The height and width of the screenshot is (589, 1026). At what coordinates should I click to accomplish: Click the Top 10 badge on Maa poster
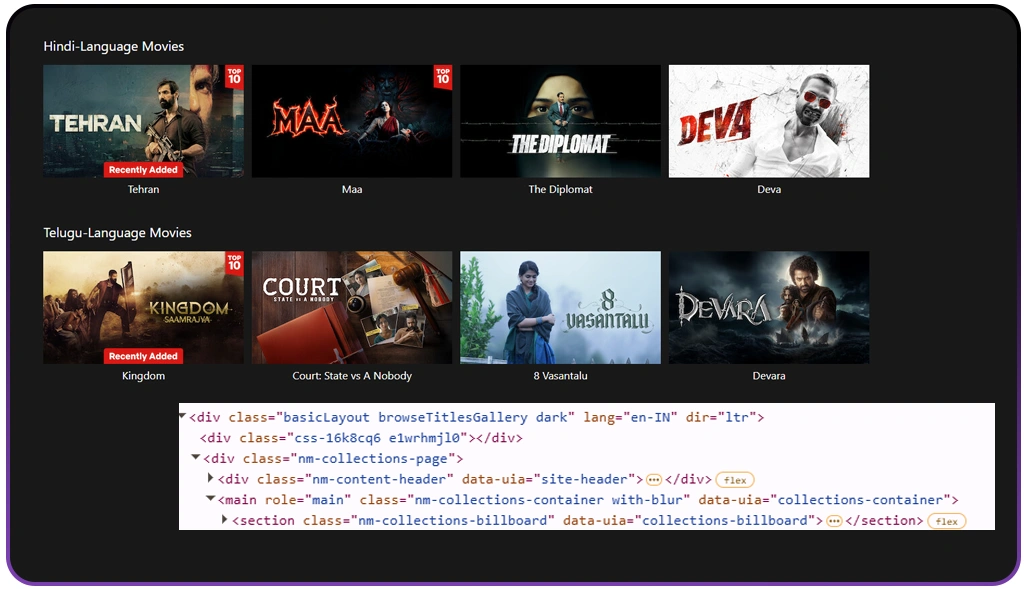click(443, 77)
